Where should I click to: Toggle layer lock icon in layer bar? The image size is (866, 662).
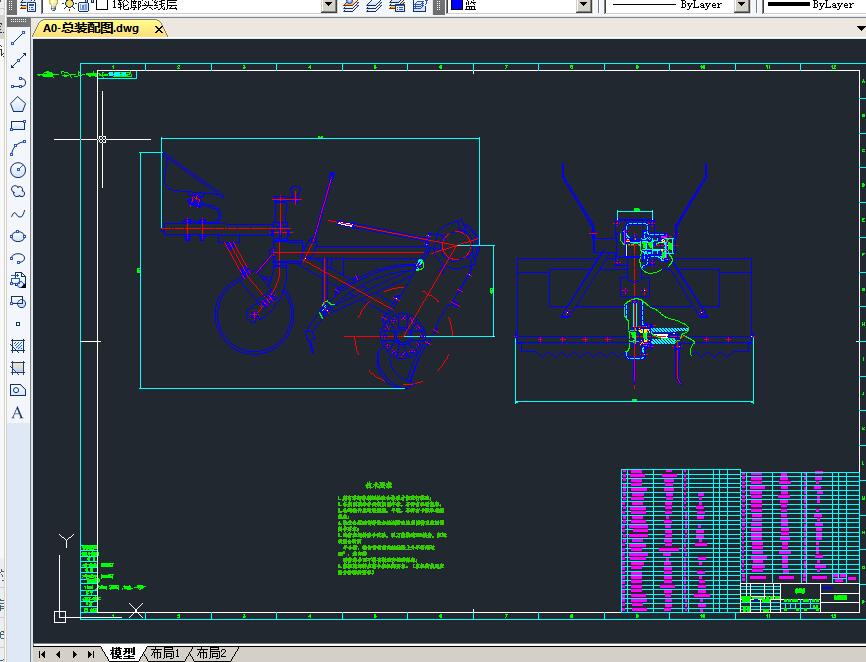(85, 5)
